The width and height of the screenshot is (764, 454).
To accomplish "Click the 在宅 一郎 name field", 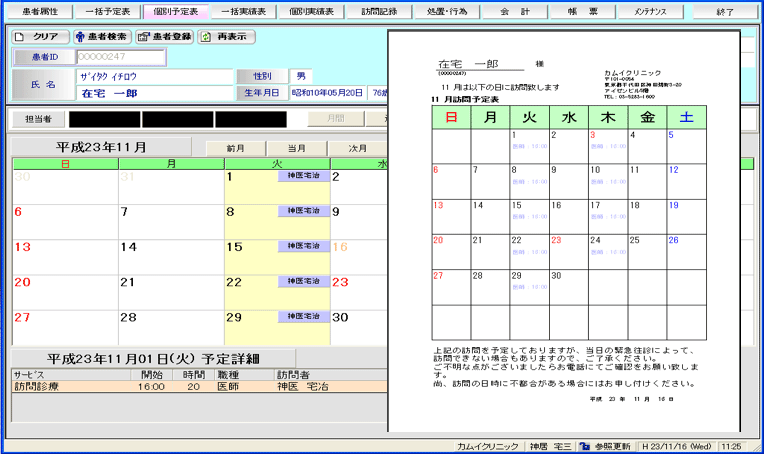I will tap(155, 93).
